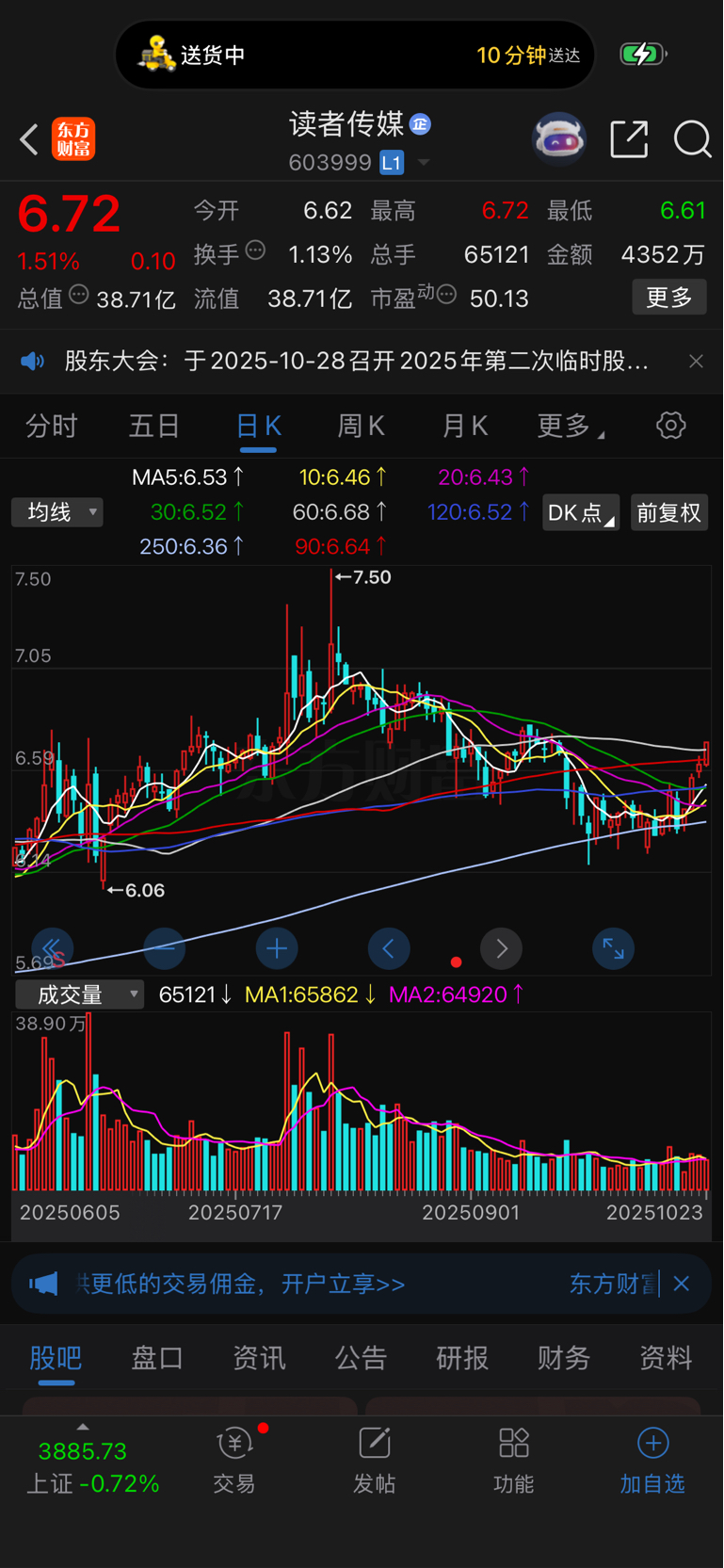Tap the back arrow icon
The height and width of the screenshot is (1568, 724).
pyautogui.click(x=29, y=139)
